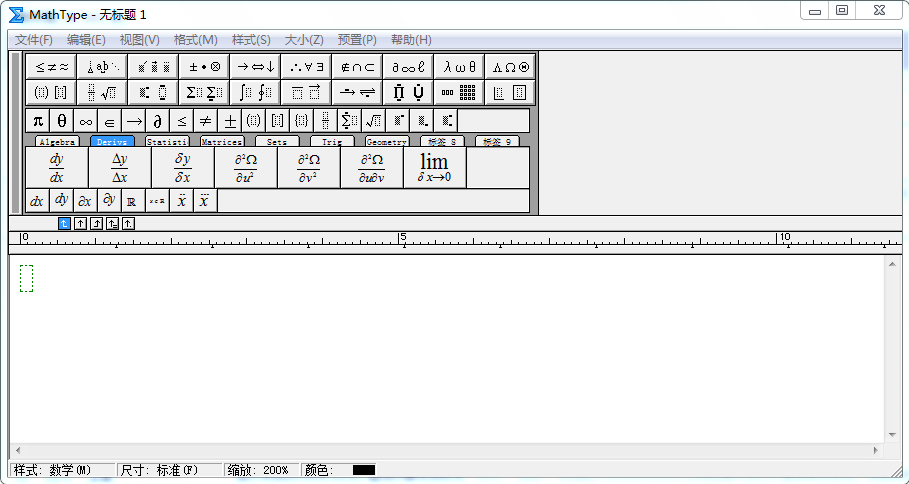Insert the element-of symbol from small bar
Screen dimensions: 909x484
click(x=109, y=121)
